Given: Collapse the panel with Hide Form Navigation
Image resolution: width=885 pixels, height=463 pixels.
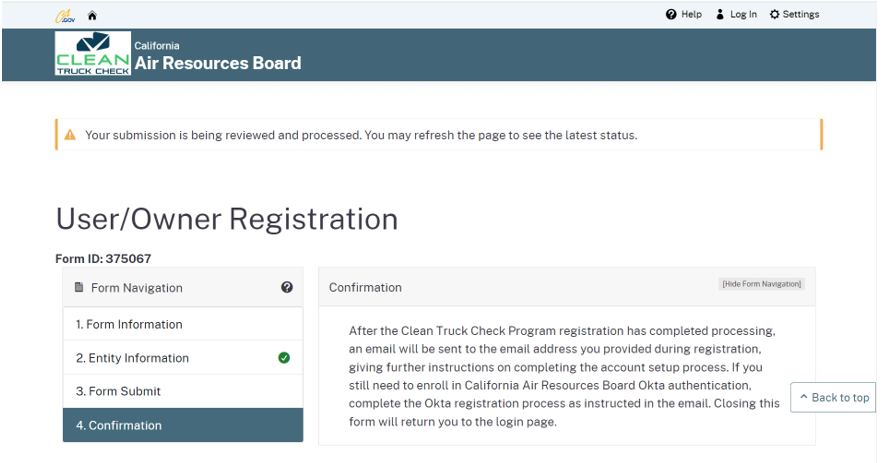Looking at the screenshot, I should (x=760, y=284).
